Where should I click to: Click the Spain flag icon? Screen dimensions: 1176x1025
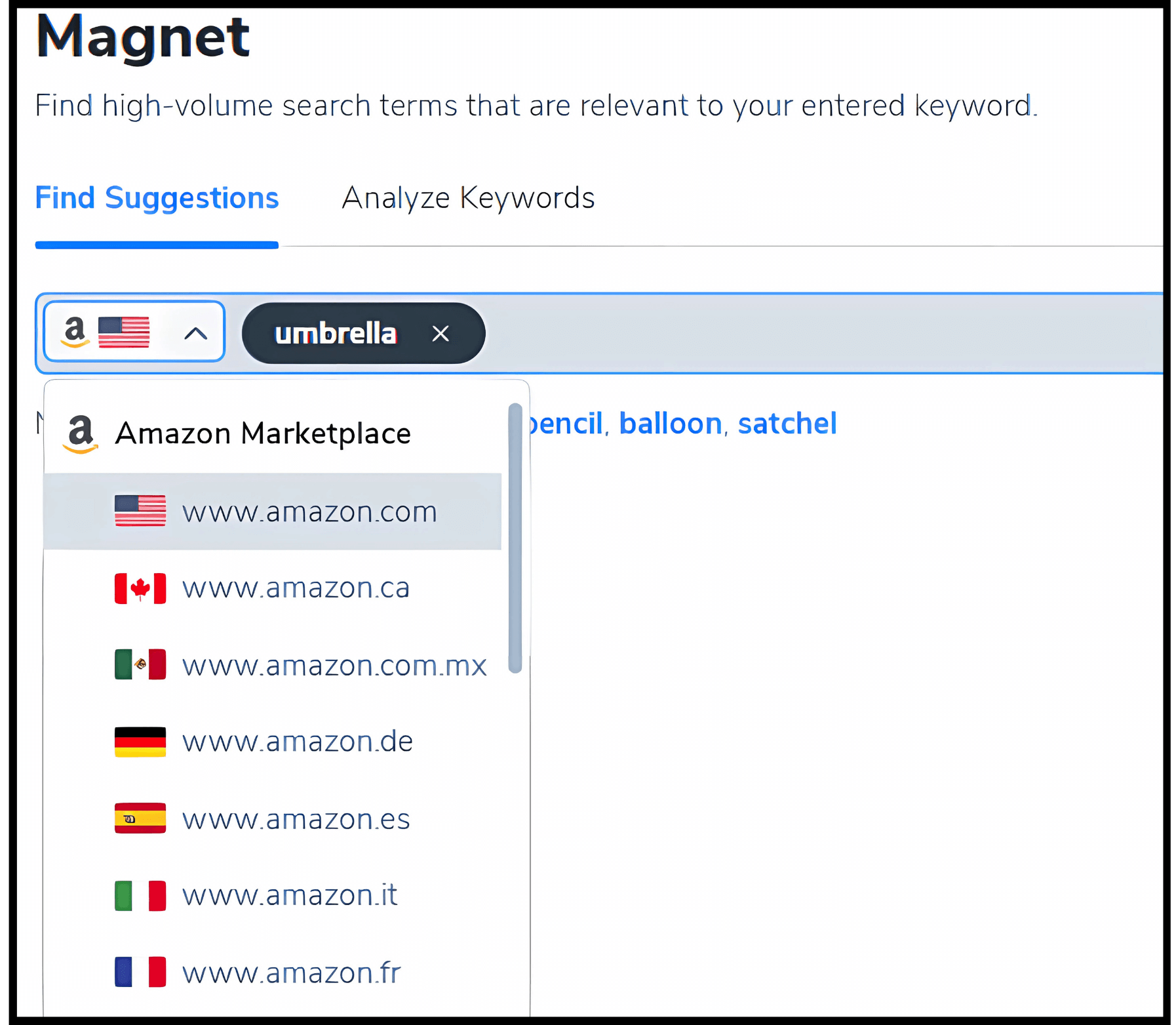click(140, 818)
